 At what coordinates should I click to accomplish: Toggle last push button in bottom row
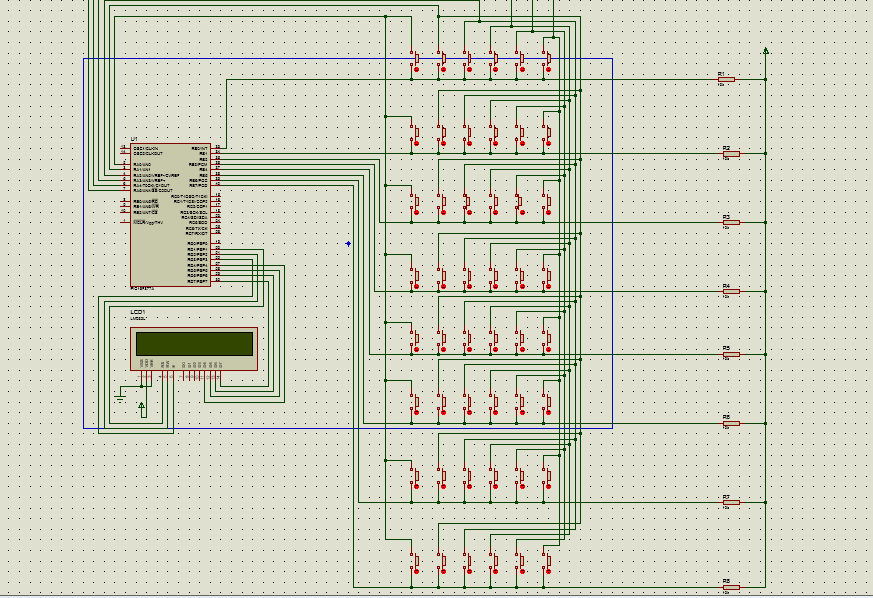(547, 563)
